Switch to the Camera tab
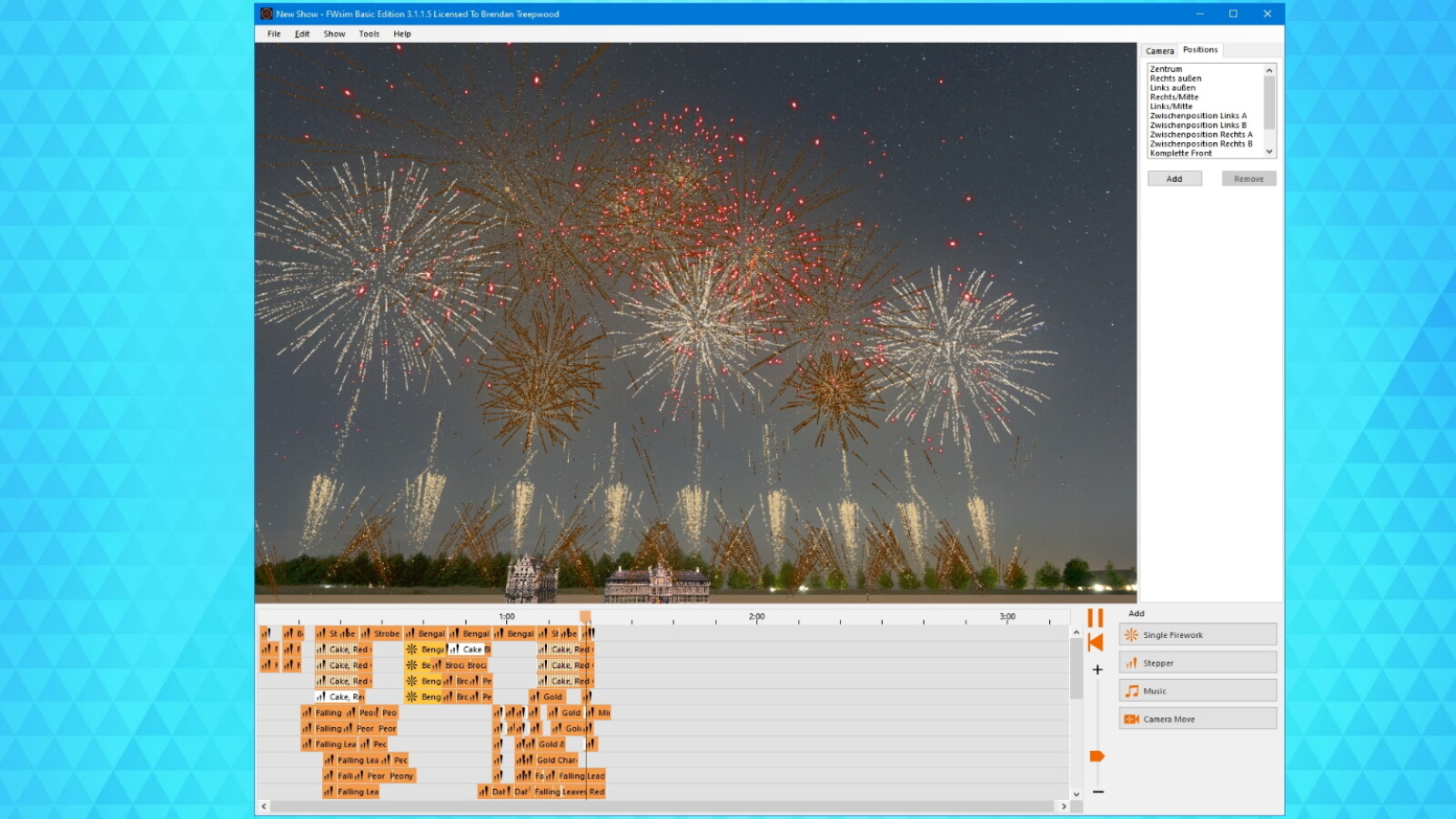The width and height of the screenshot is (1456, 819). [x=1159, y=50]
